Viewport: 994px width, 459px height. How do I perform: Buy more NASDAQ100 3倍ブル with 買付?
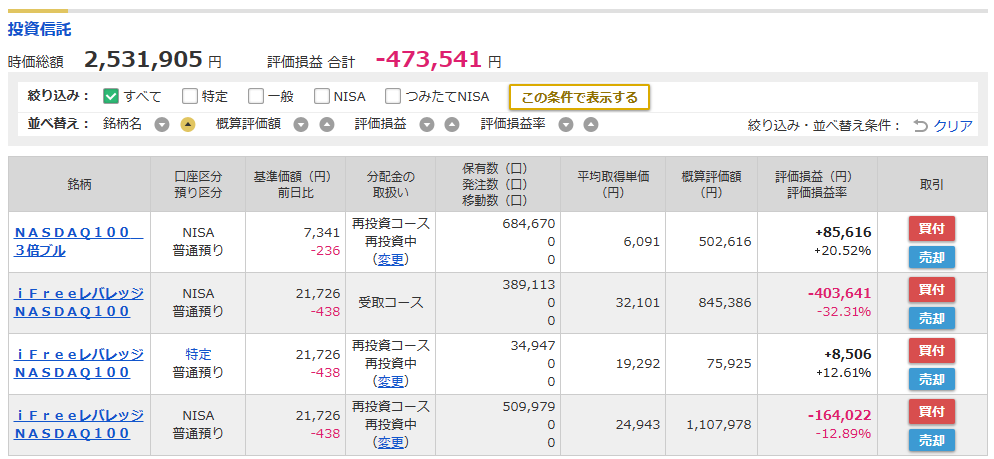pos(931,228)
